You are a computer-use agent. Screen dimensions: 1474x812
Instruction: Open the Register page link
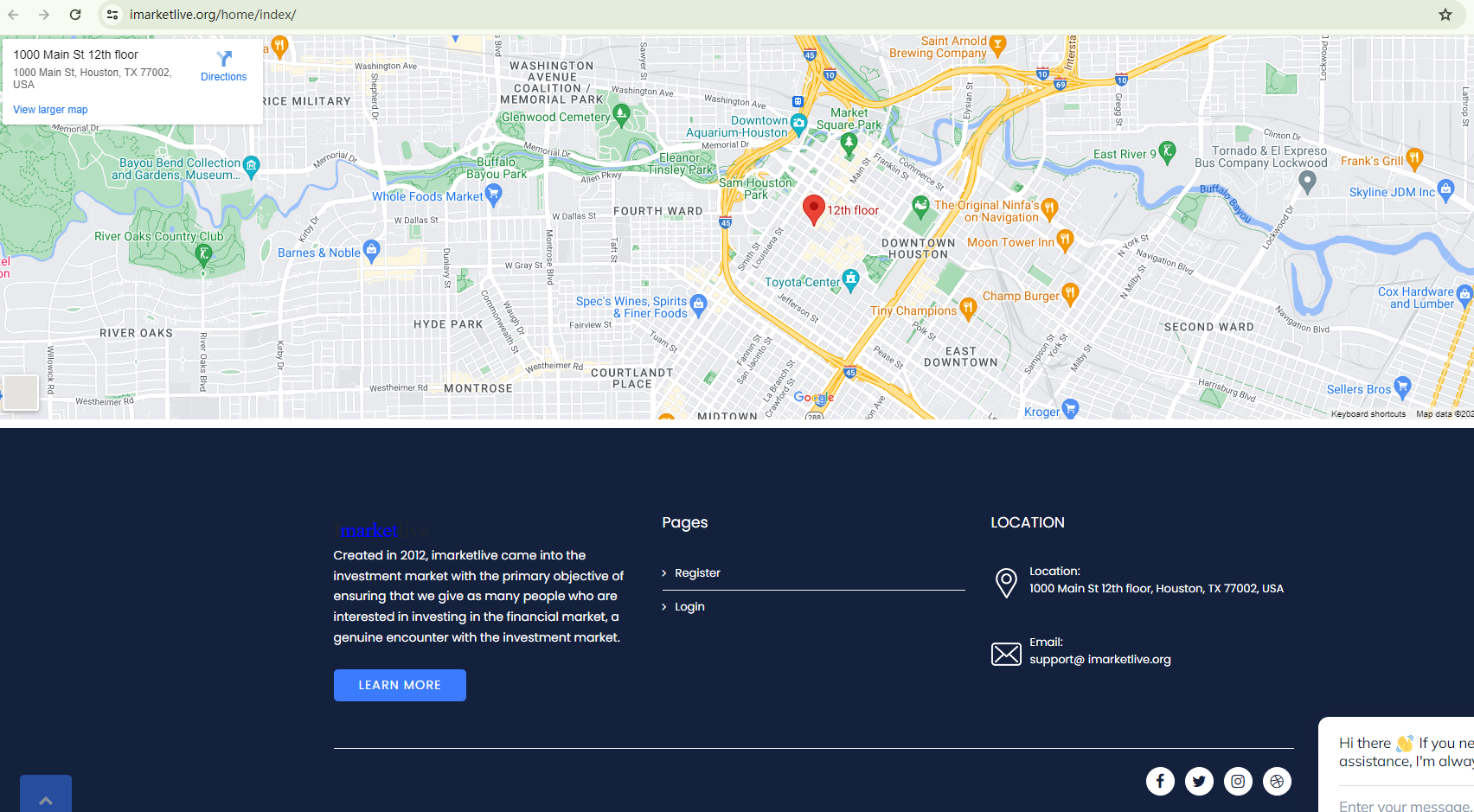point(697,573)
